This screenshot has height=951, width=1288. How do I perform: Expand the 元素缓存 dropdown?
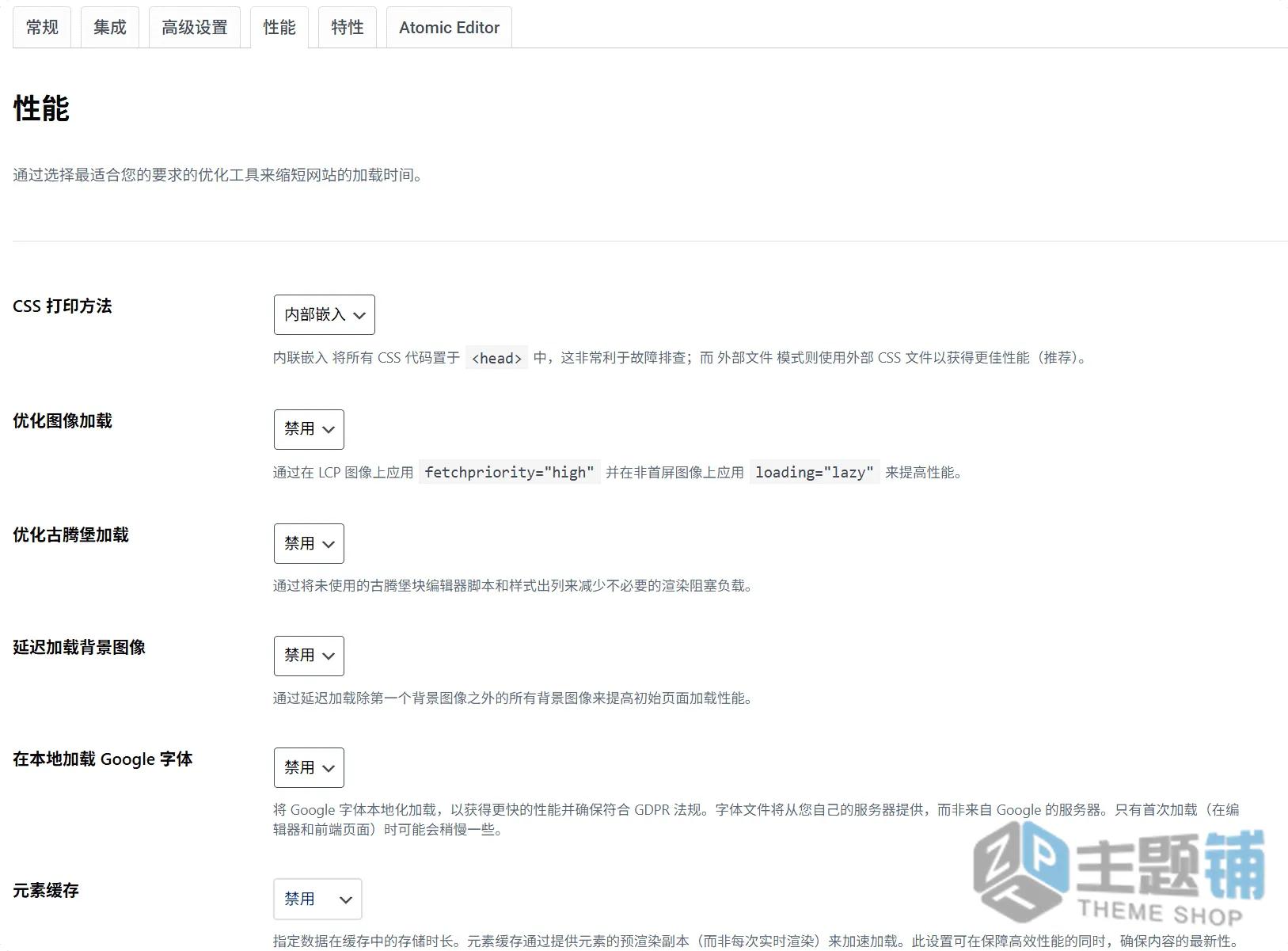[317, 899]
